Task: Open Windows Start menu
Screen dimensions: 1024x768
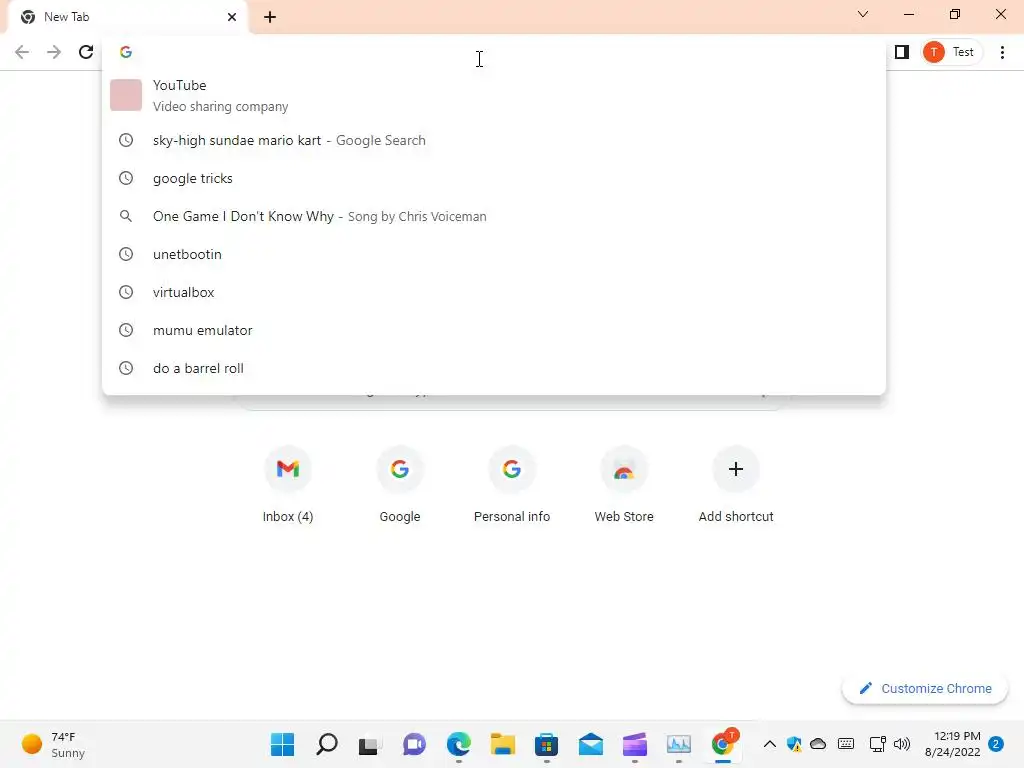Action: tap(282, 744)
